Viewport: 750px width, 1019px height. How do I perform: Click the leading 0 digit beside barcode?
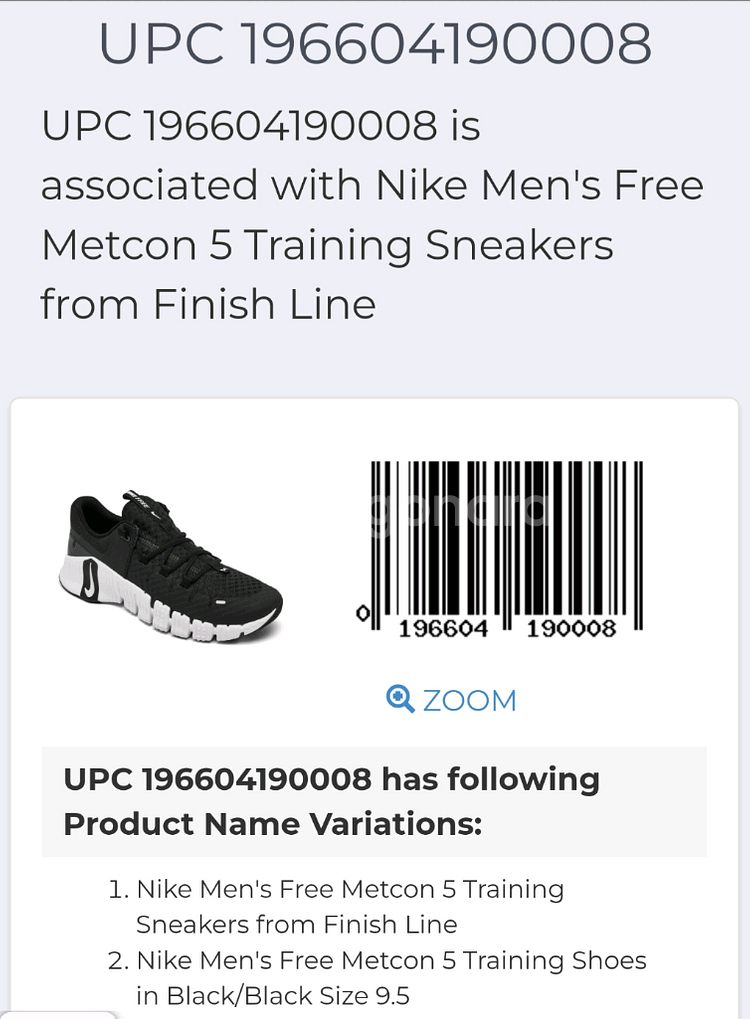coord(363,612)
